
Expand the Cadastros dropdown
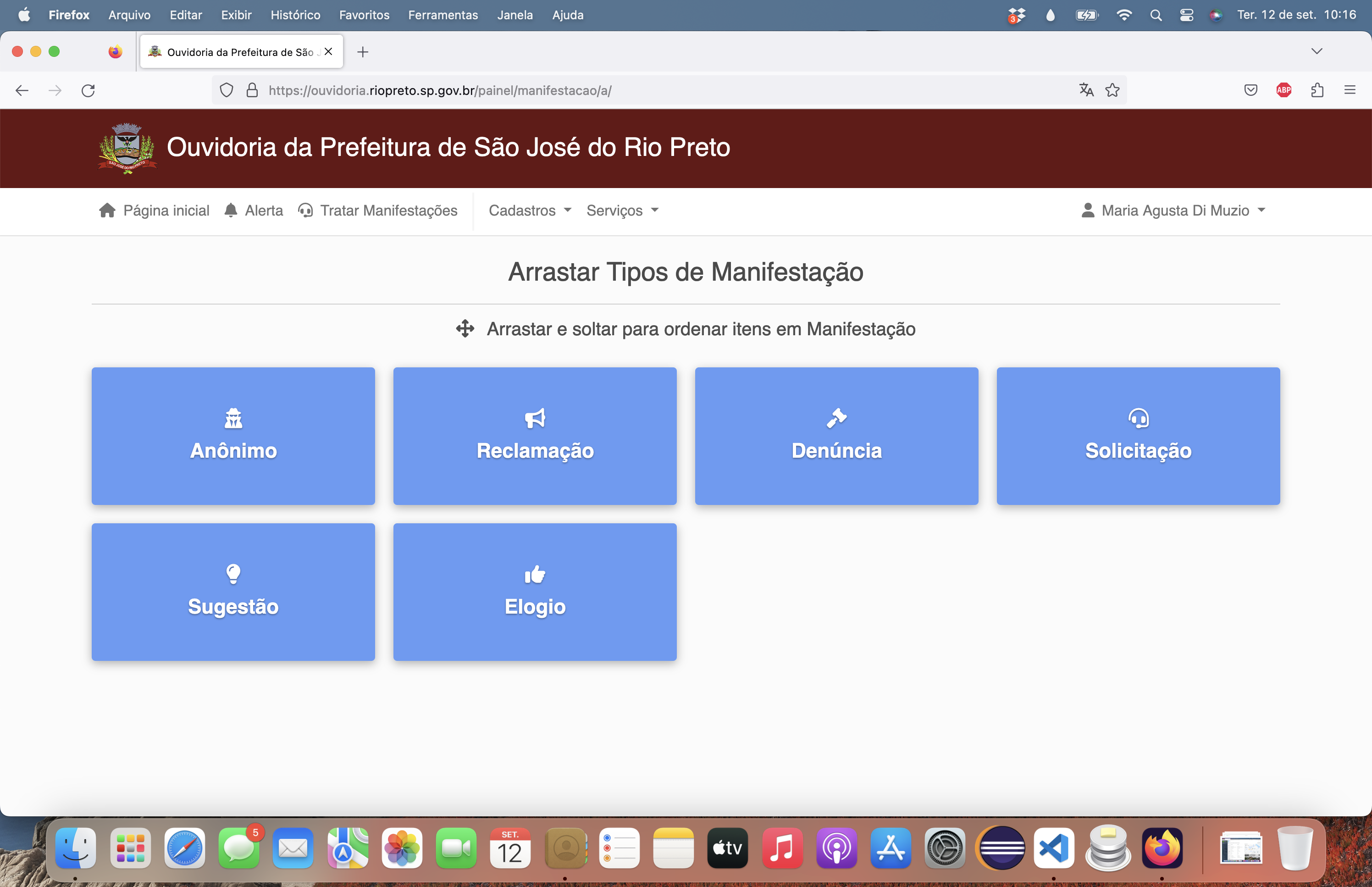[530, 210]
